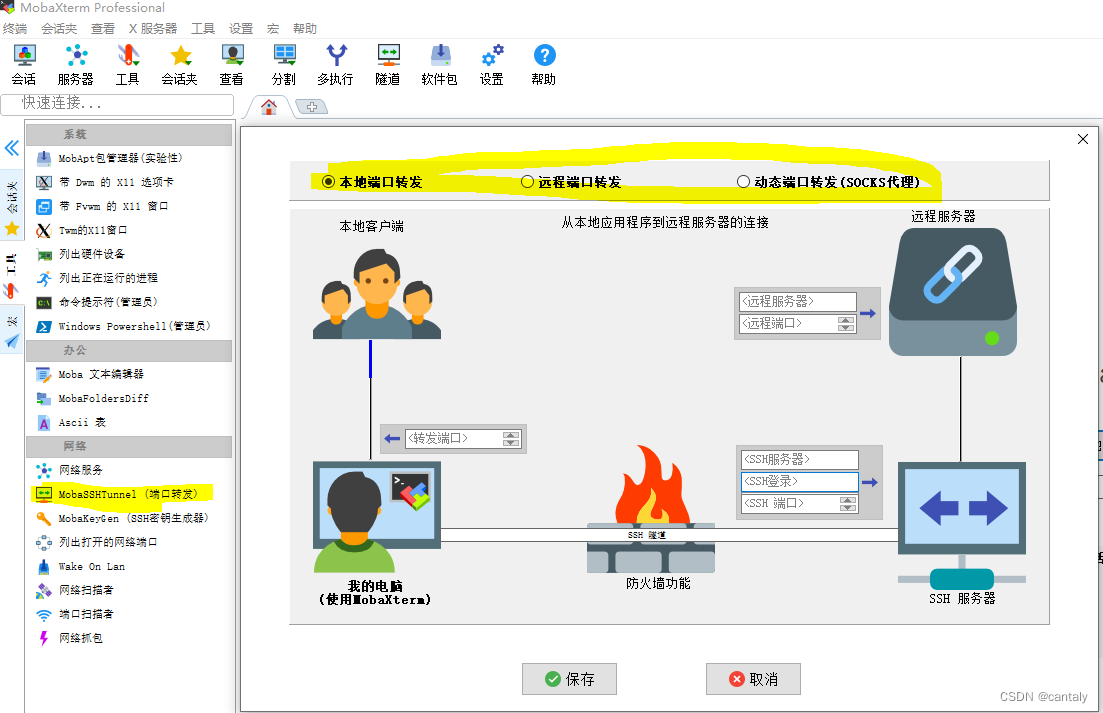Click the 保存 (Save) button
The width and height of the screenshot is (1103, 713).
pos(569,679)
